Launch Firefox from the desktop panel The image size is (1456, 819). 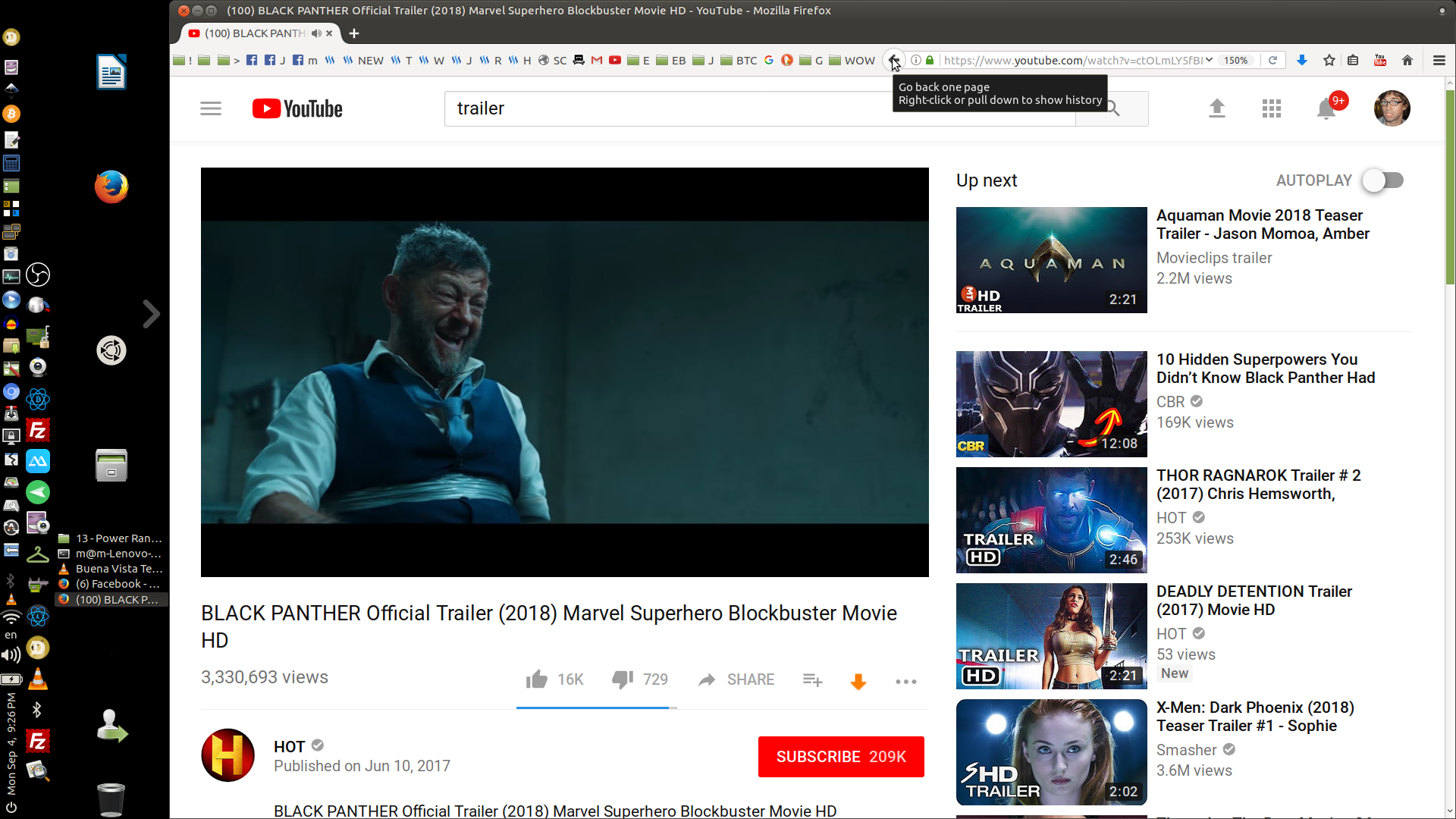(x=111, y=187)
